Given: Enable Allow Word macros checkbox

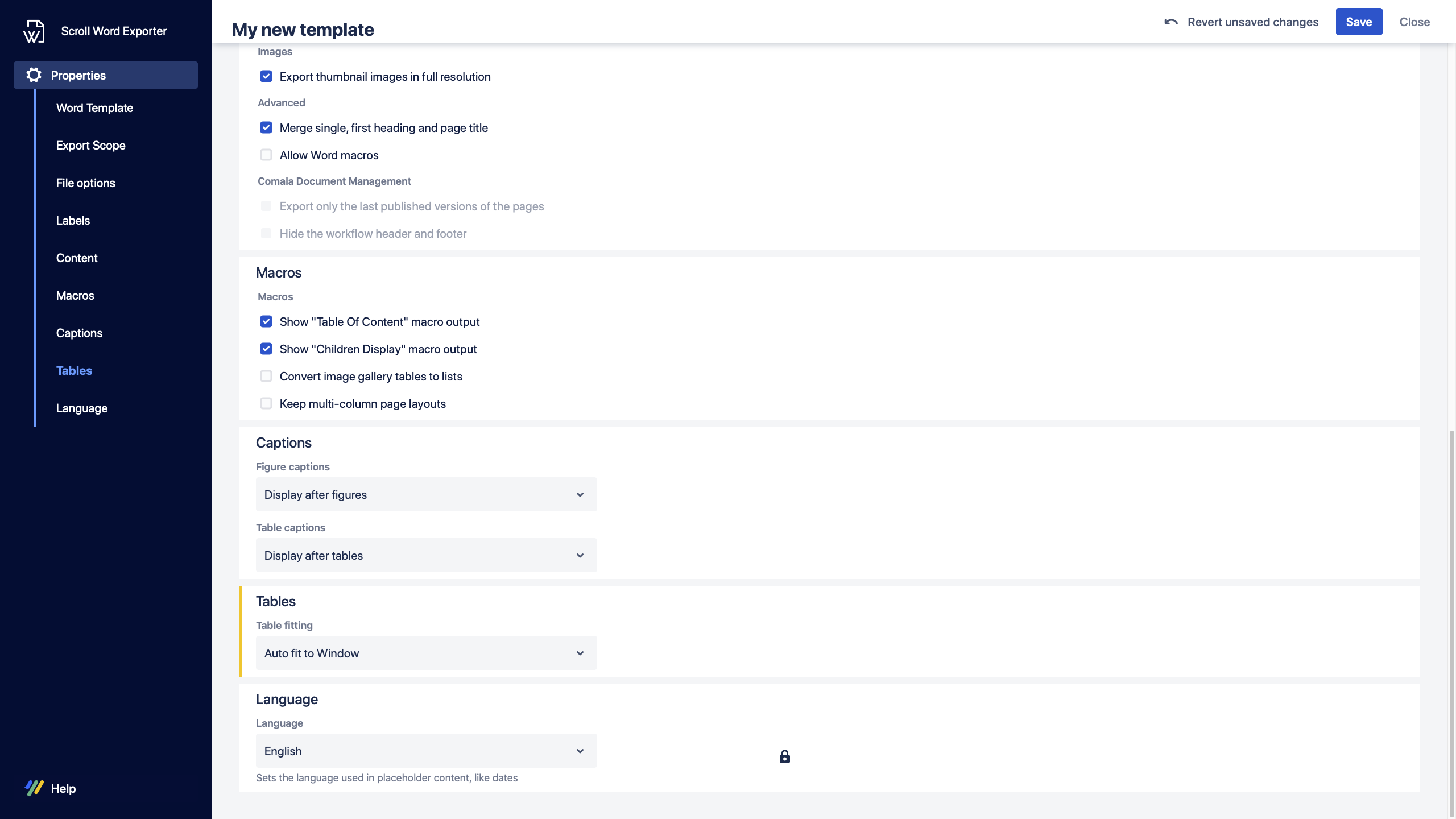Looking at the screenshot, I should (x=266, y=155).
